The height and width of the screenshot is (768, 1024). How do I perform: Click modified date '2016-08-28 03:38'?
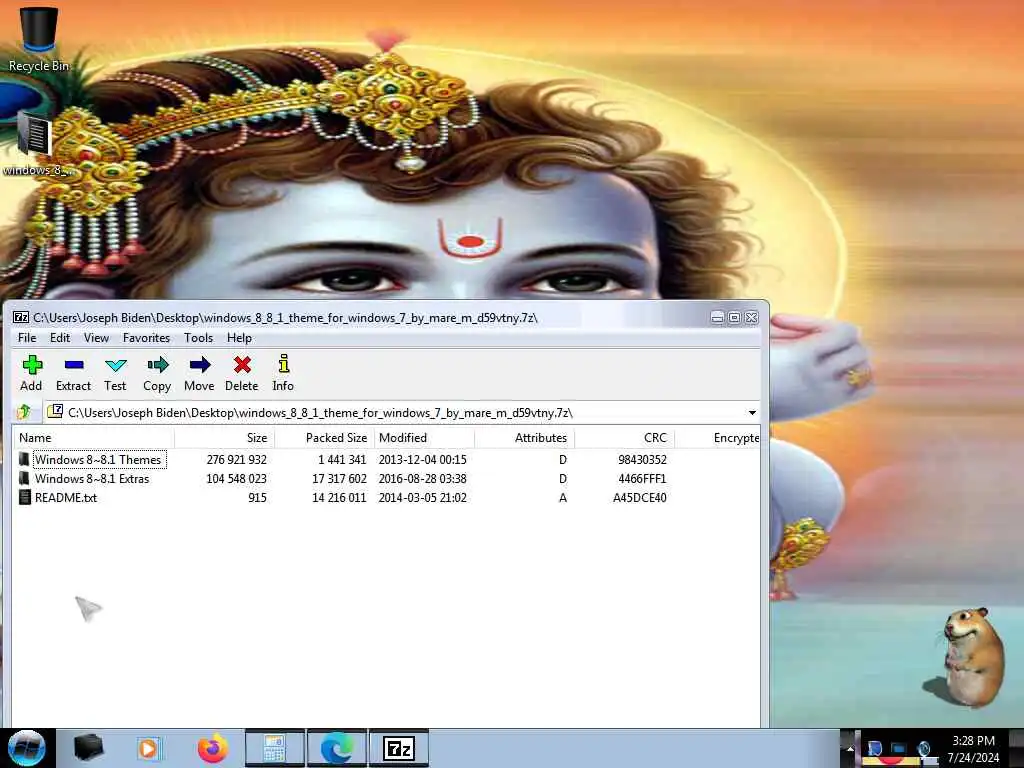[423, 479]
